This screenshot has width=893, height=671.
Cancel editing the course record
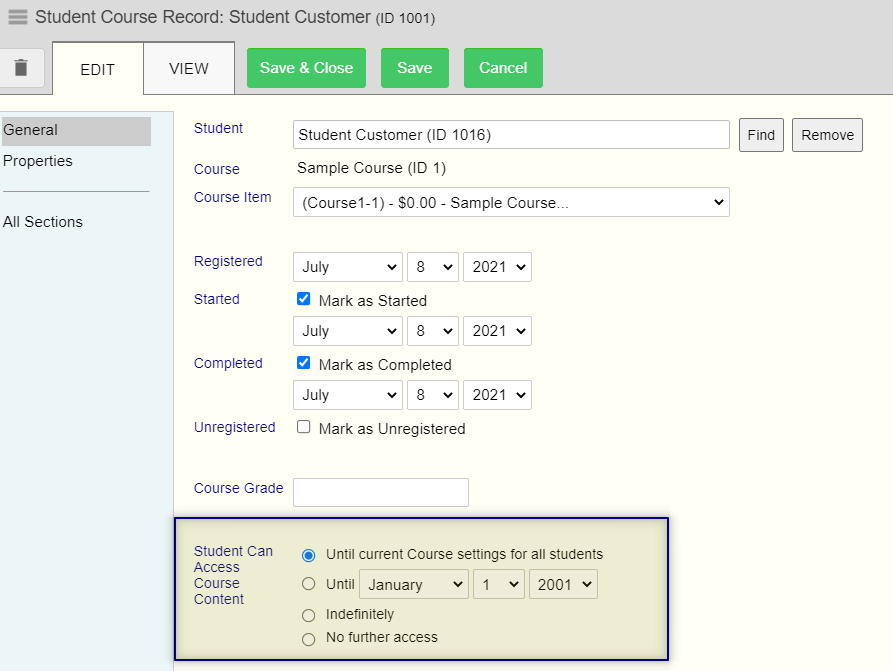[x=503, y=68]
